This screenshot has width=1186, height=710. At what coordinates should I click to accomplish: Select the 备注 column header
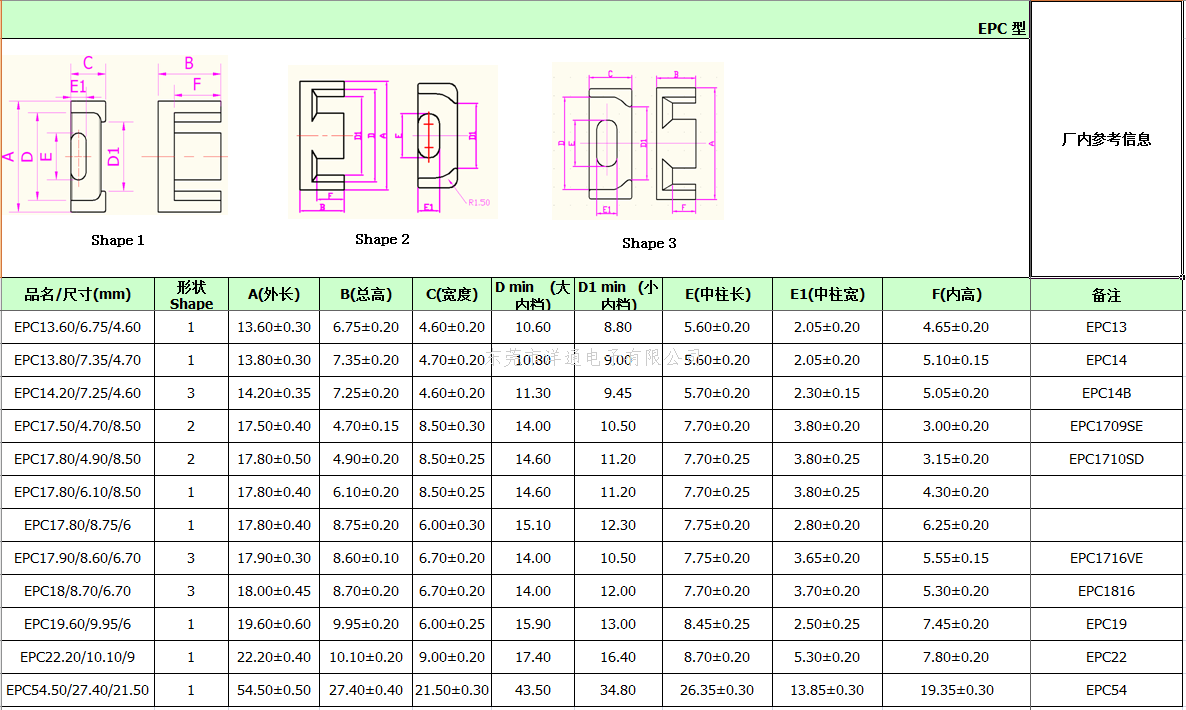point(1106,296)
